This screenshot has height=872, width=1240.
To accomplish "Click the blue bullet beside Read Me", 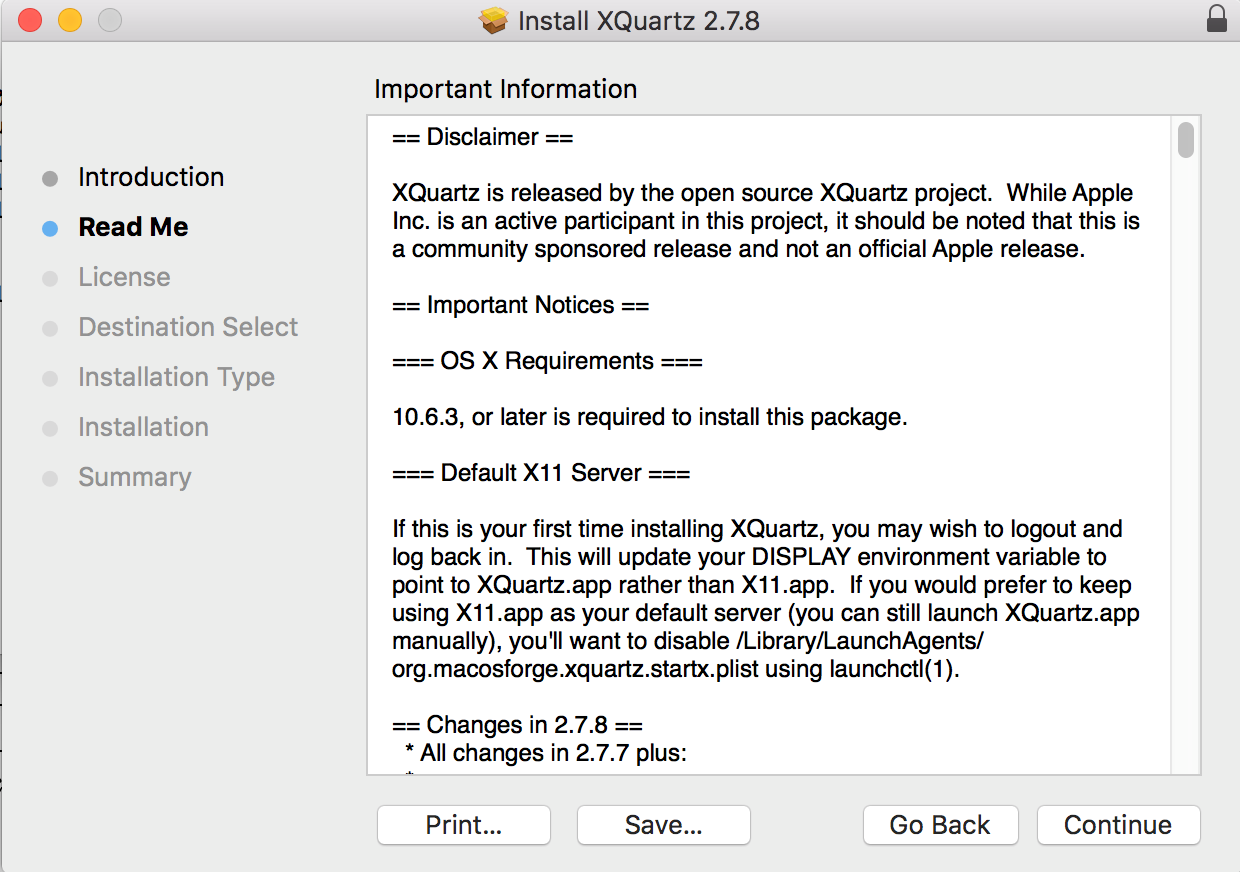I will click(x=50, y=229).
